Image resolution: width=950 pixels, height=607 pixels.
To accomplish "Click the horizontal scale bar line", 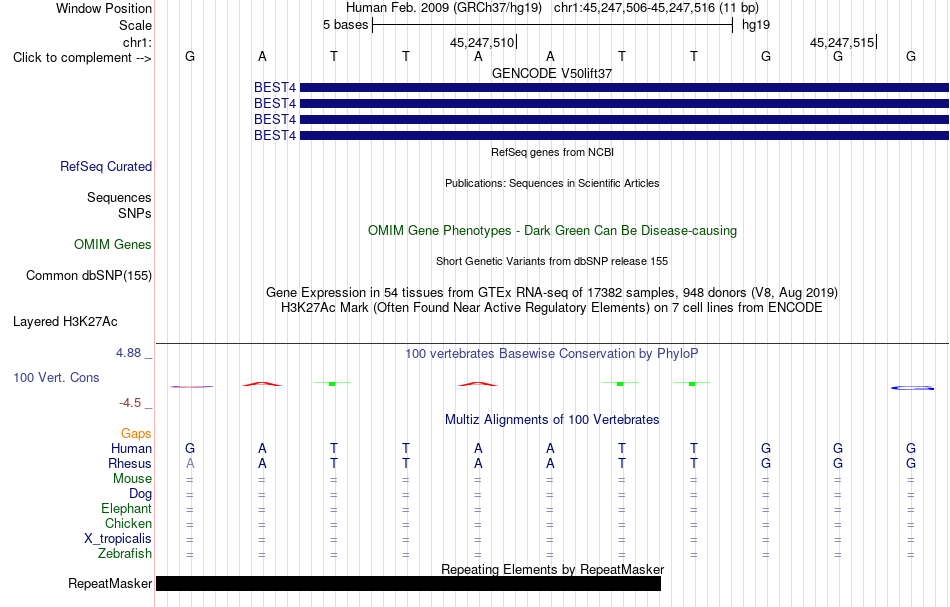I will (553, 25).
